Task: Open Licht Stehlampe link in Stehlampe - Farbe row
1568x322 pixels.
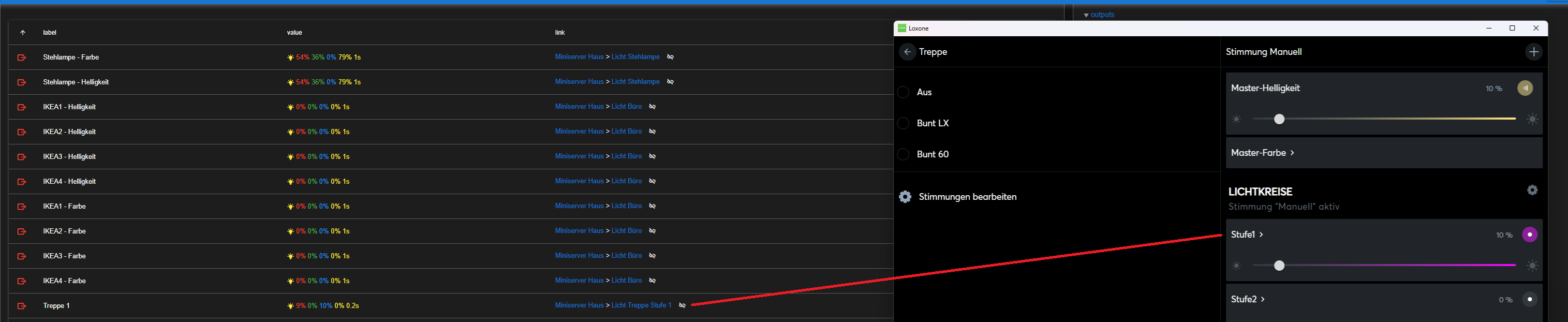Action: coord(635,56)
